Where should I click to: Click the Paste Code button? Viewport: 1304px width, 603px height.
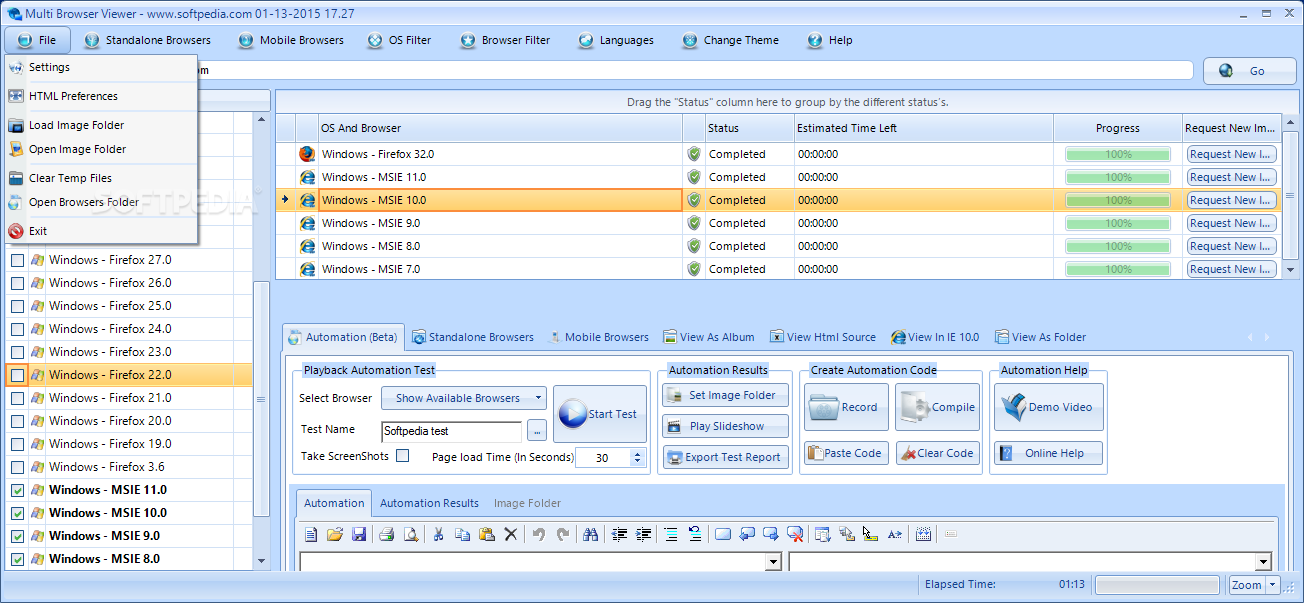pos(844,453)
